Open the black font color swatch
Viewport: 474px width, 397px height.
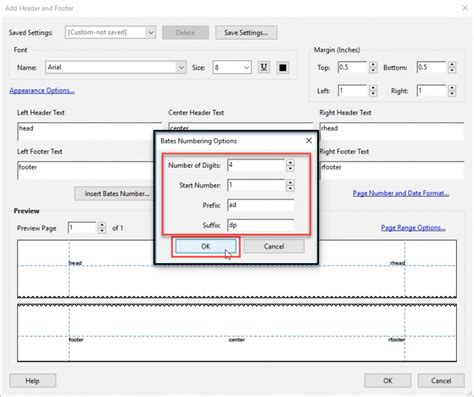pos(283,68)
